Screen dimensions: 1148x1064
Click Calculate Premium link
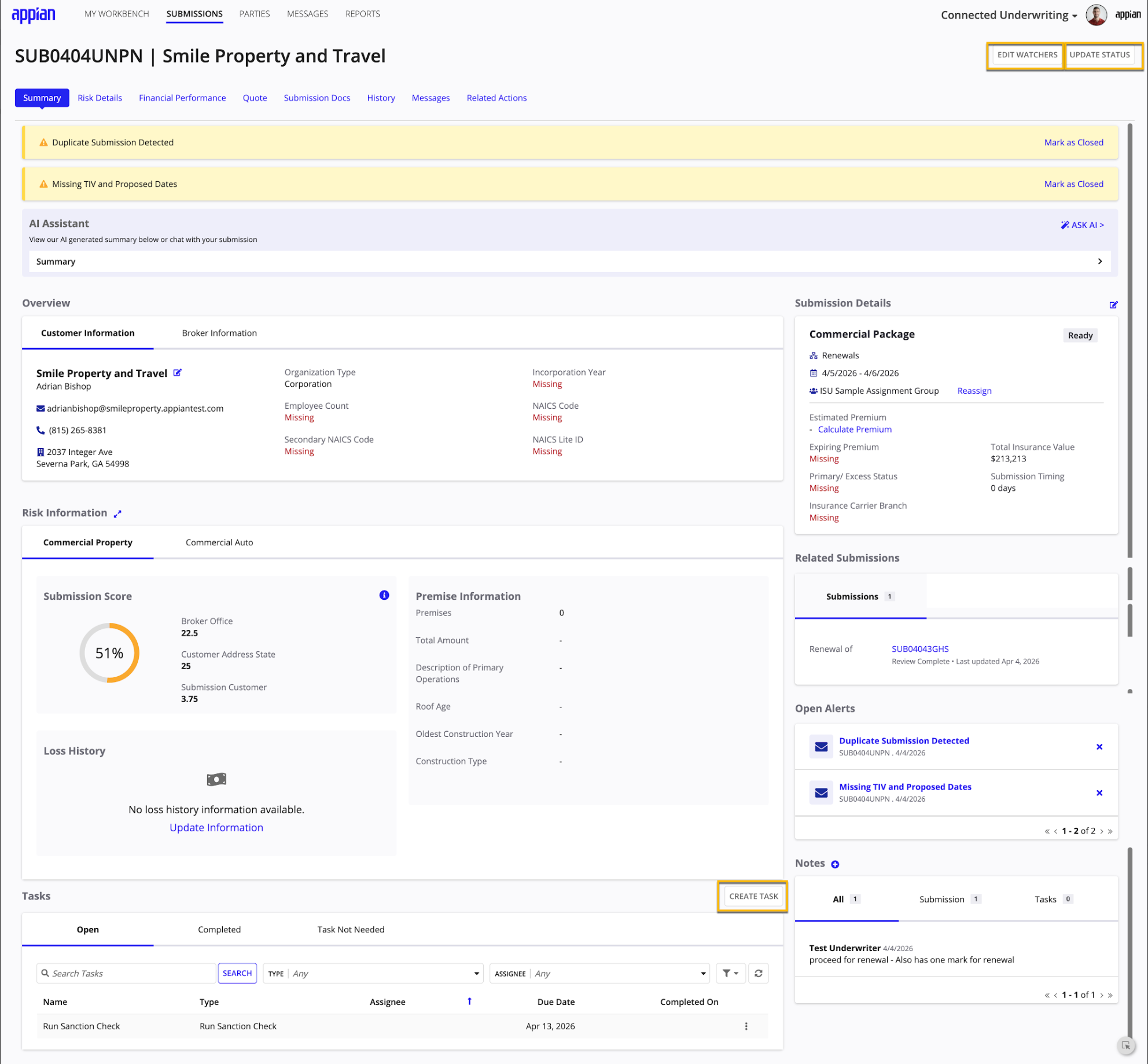tap(855, 430)
